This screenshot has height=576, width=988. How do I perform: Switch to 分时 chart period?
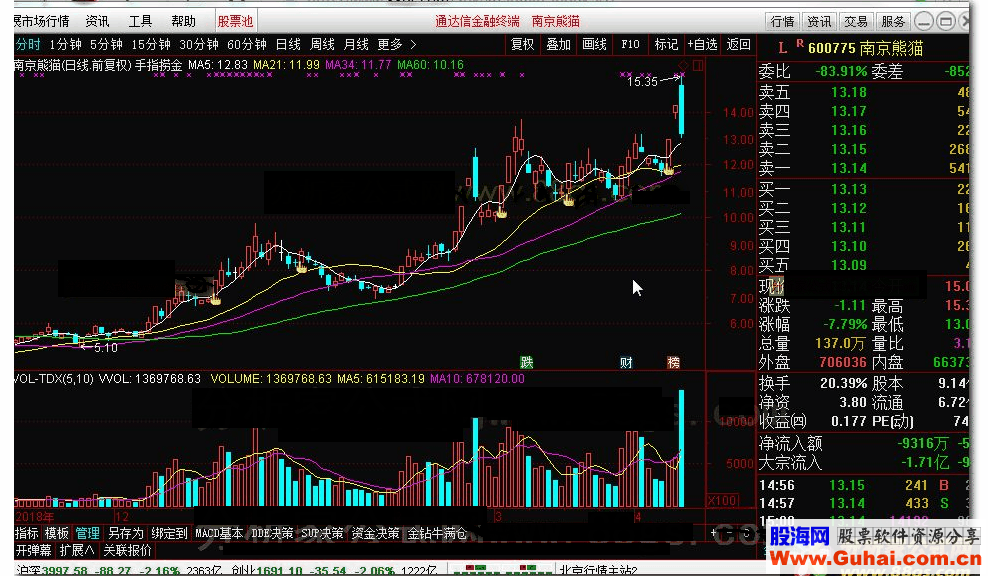[28, 45]
